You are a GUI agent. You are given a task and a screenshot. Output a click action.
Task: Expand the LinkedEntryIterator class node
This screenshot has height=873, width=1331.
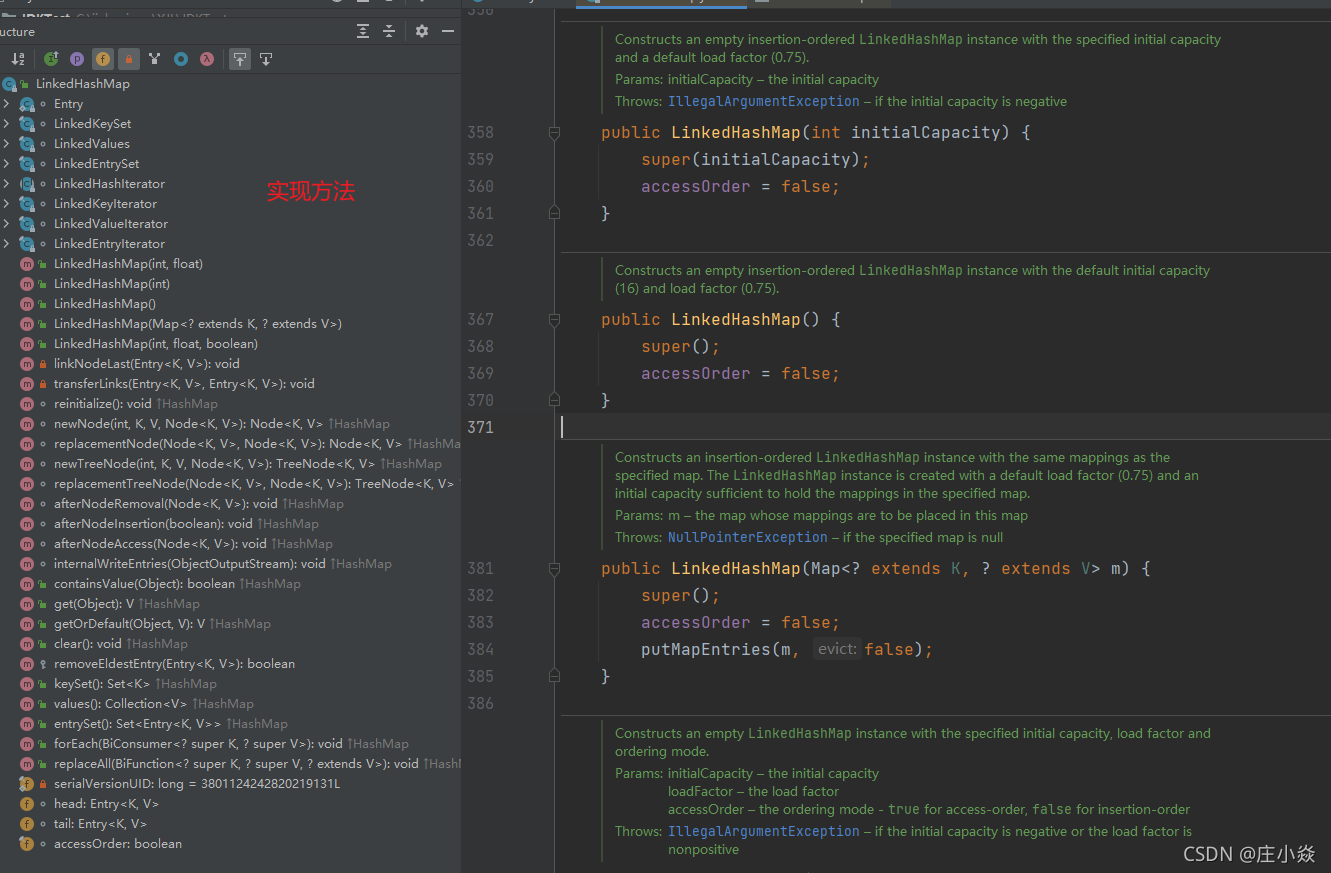tap(6, 244)
